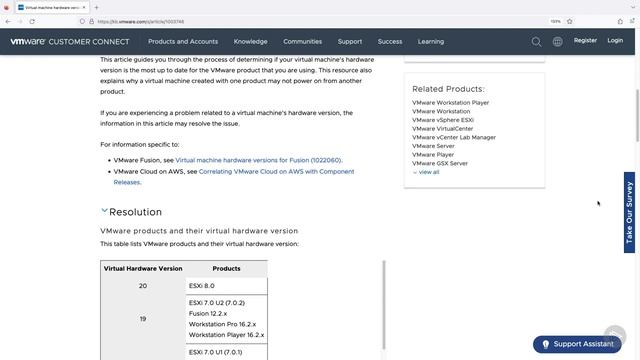Open the globe language selector
640x360 pixels.
click(x=557, y=42)
